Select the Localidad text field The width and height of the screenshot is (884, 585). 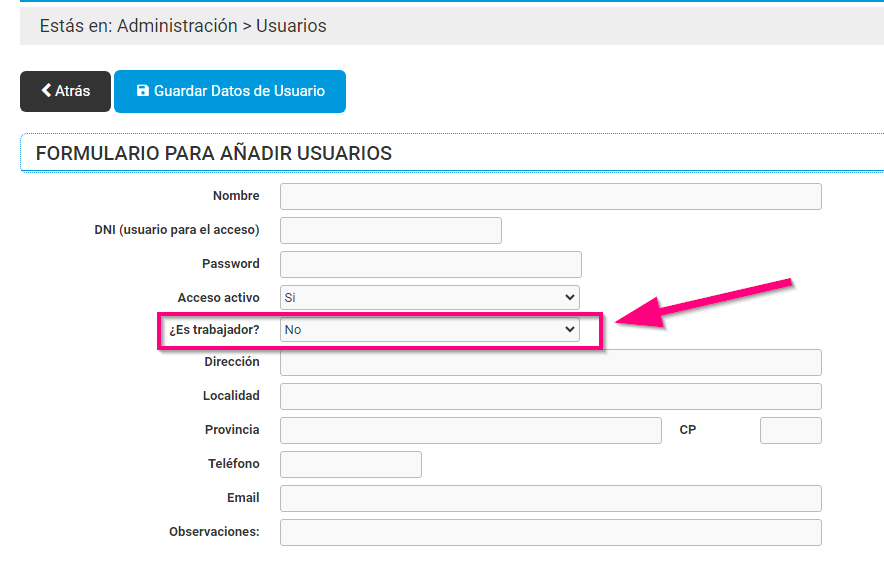pyautogui.click(x=549, y=396)
